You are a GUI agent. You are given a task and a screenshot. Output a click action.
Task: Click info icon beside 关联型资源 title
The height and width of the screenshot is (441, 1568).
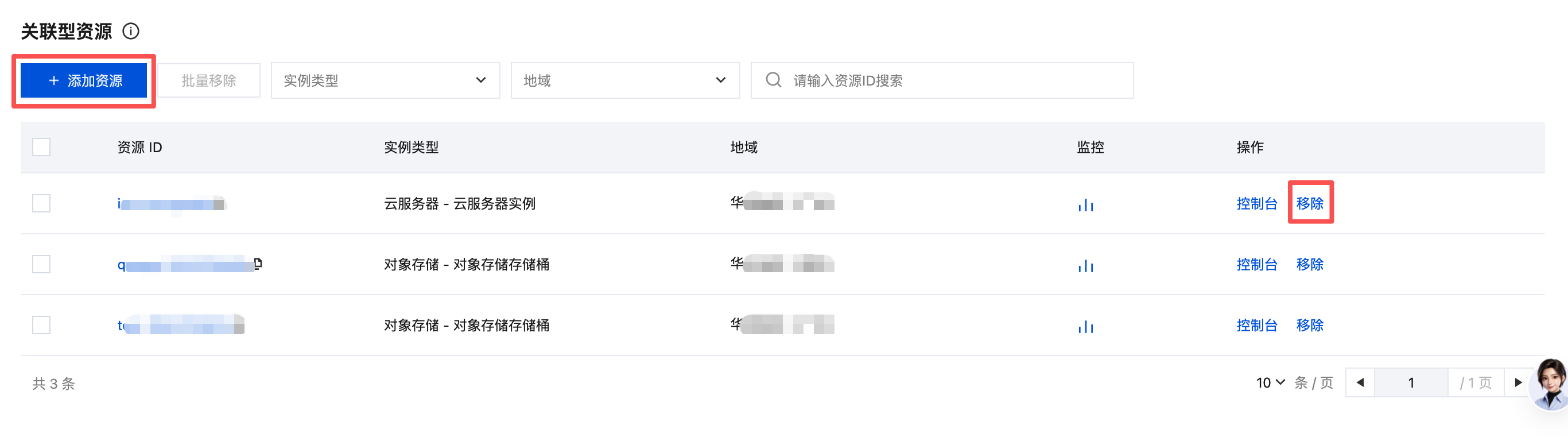click(x=131, y=31)
